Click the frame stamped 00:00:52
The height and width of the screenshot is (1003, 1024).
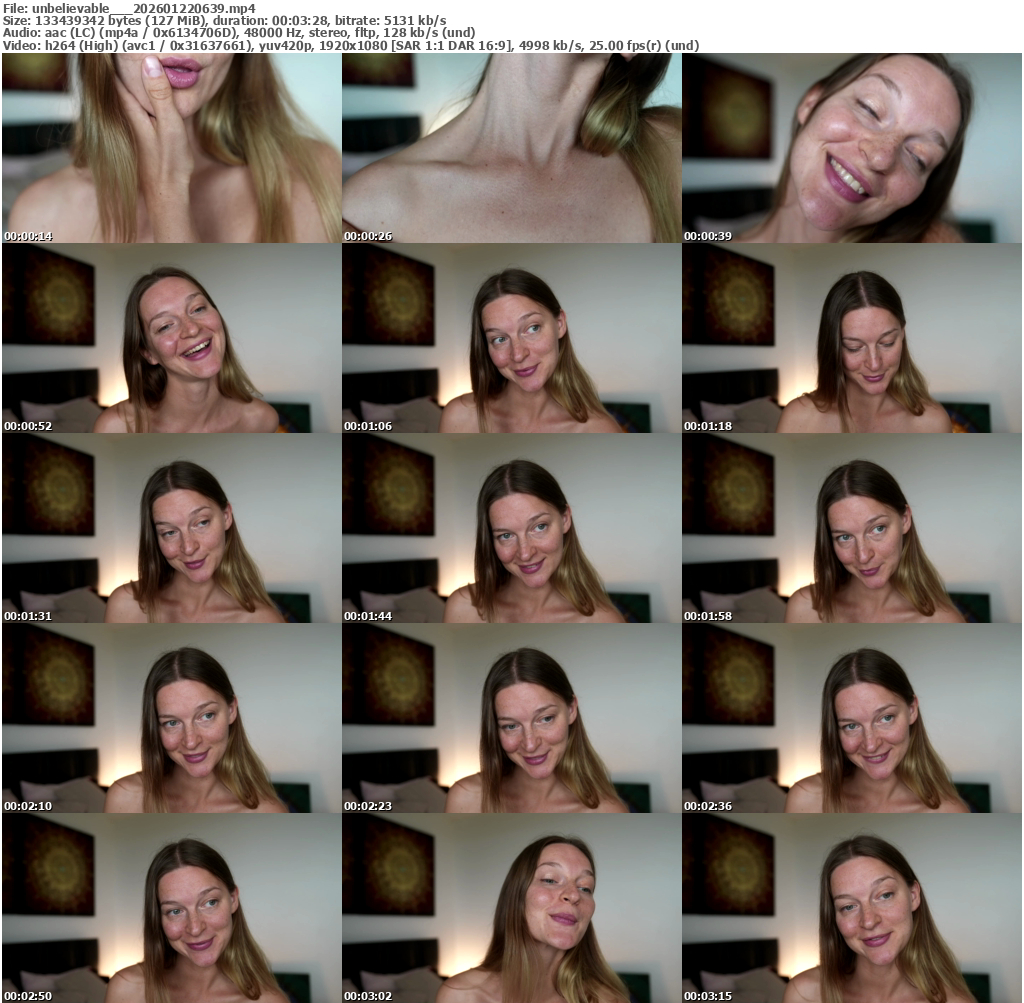171,338
